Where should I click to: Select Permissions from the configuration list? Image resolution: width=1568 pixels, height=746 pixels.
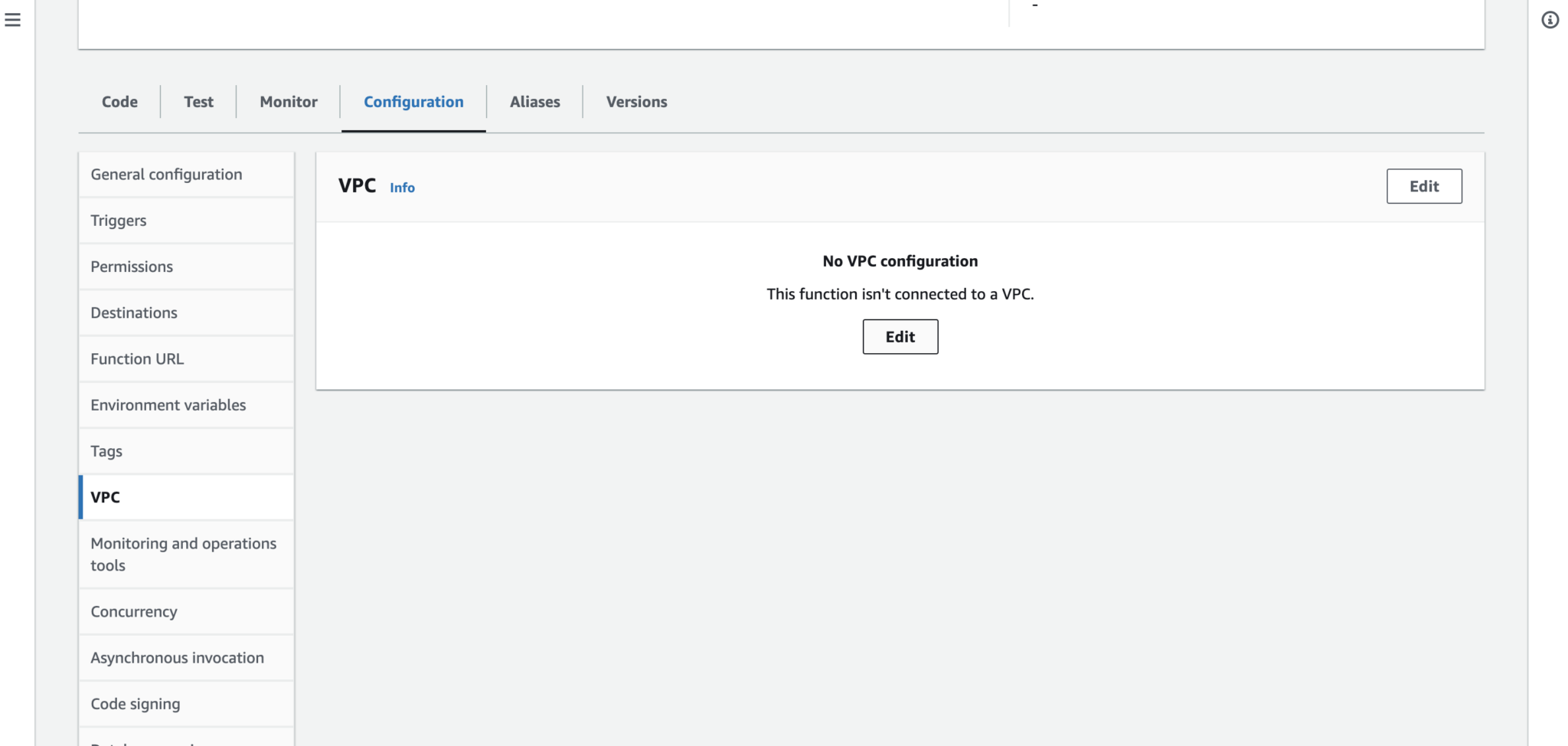coord(132,266)
